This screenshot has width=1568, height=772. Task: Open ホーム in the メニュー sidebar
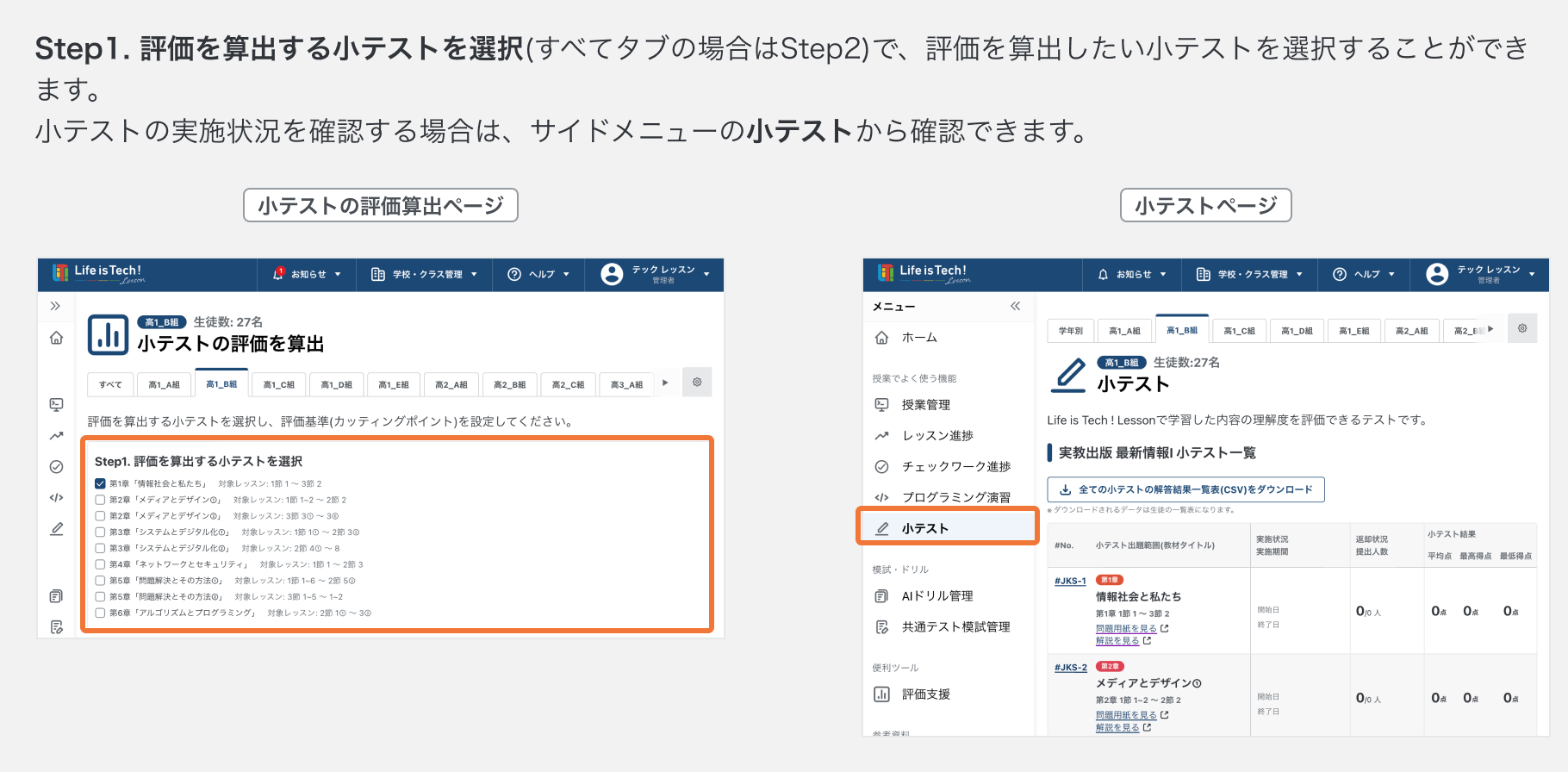tap(948, 338)
